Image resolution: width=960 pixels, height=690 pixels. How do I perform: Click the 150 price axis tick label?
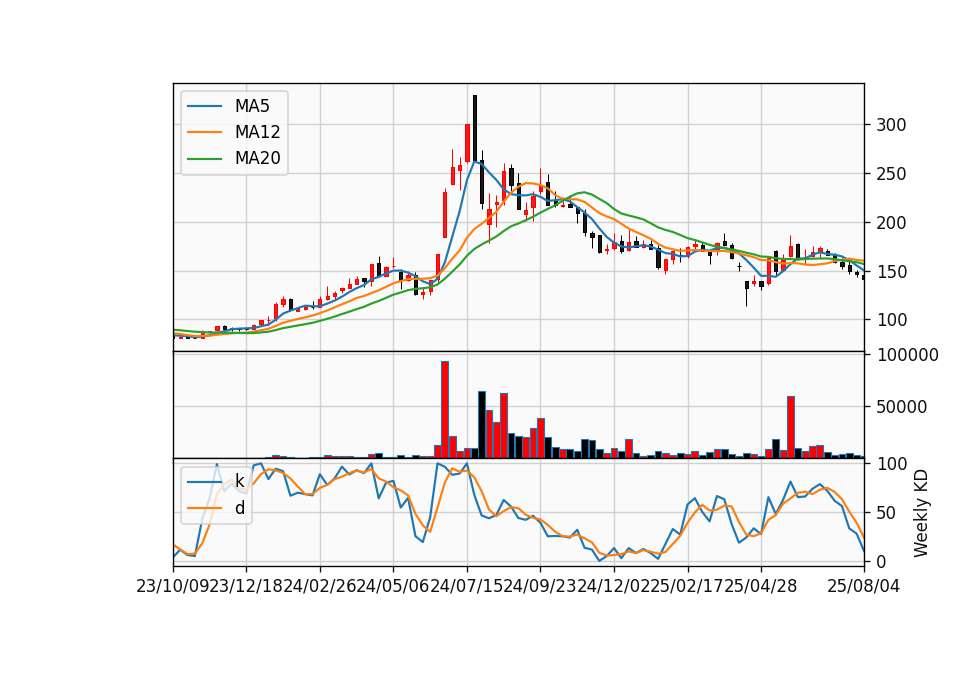click(x=891, y=271)
